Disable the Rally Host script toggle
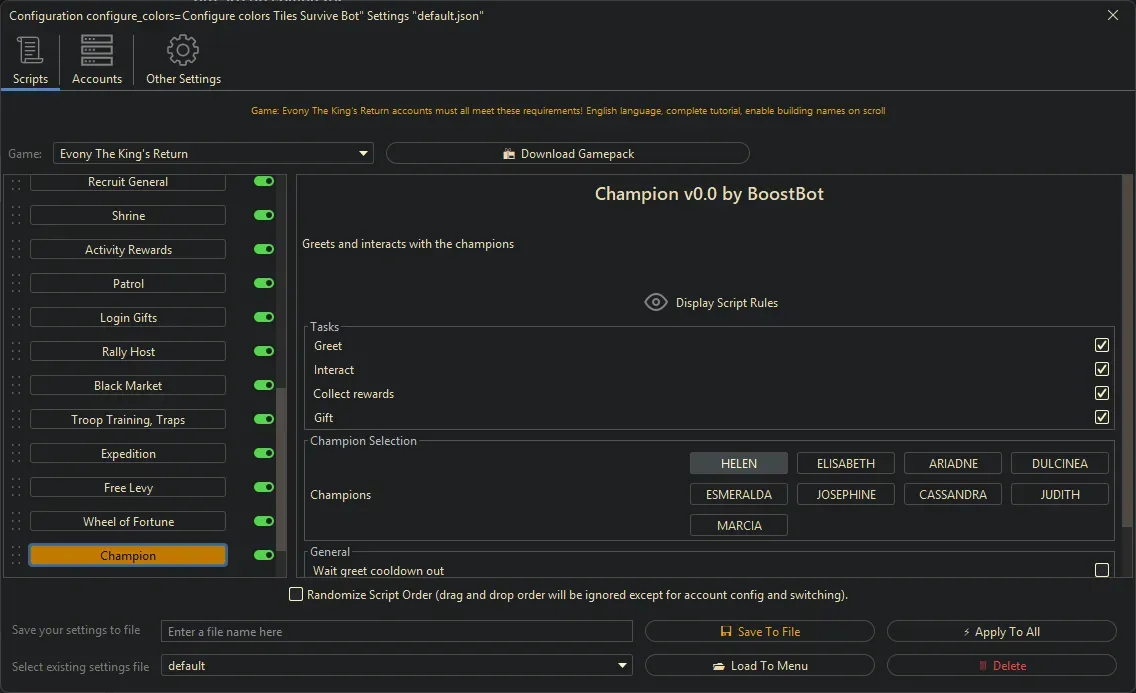 [264, 352]
